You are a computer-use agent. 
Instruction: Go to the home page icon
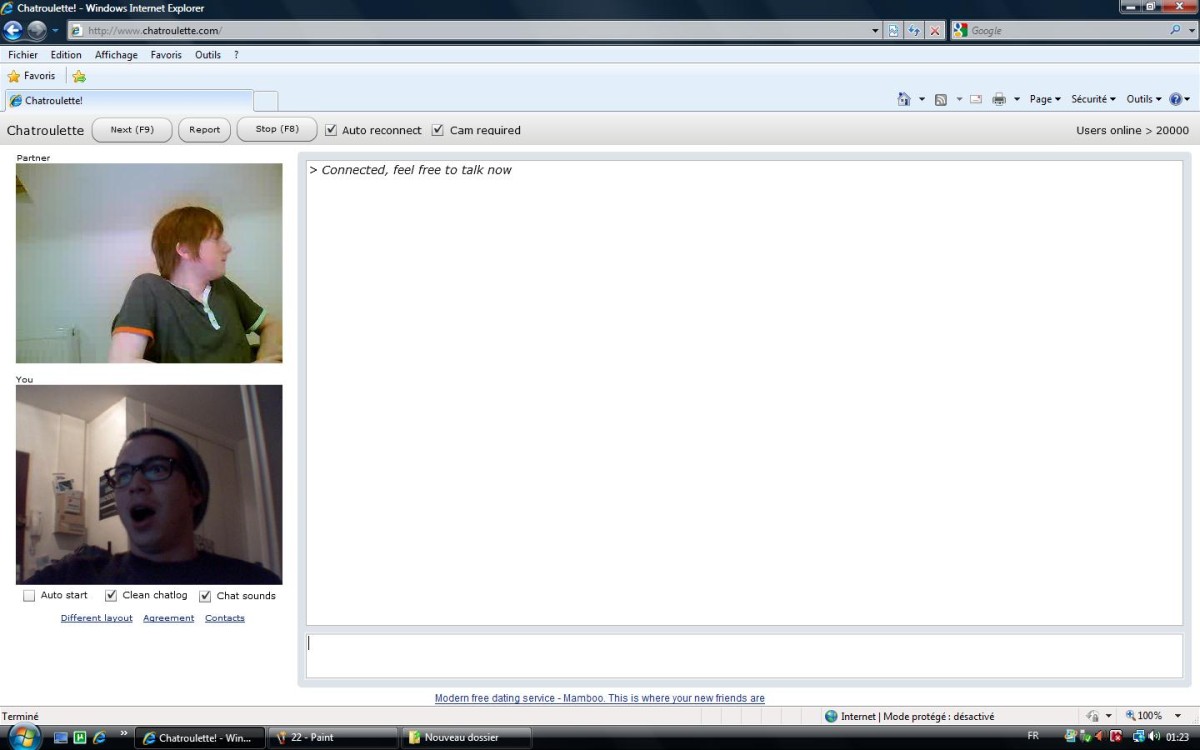click(x=904, y=99)
